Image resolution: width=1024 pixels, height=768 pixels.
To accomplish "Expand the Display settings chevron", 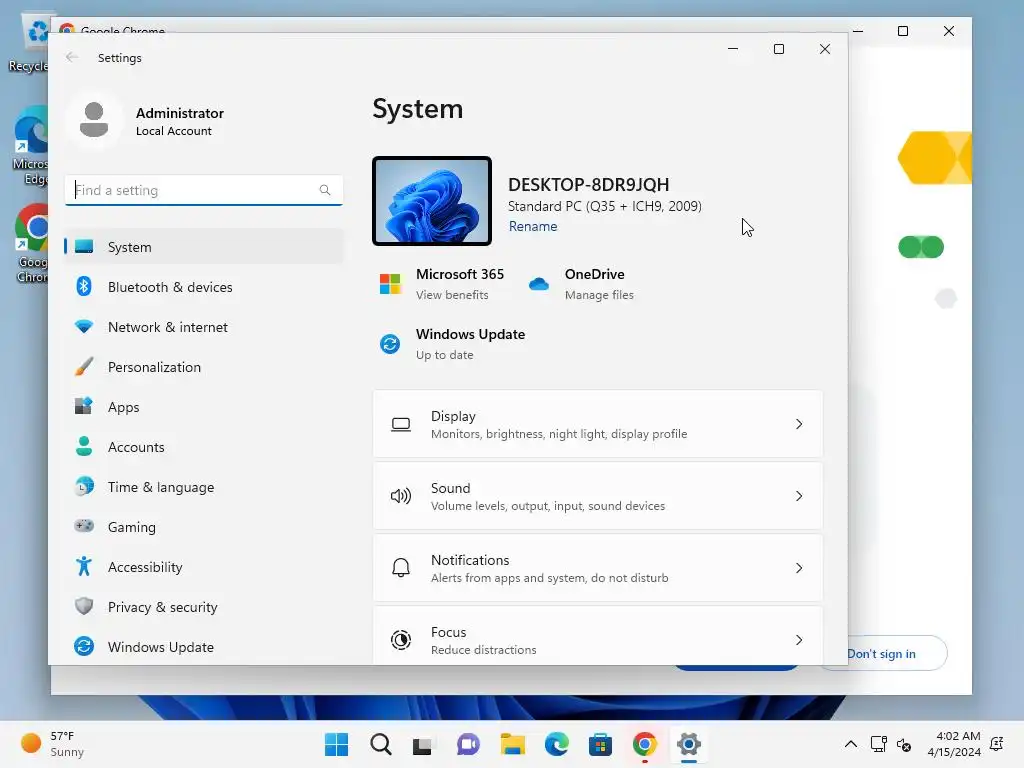I will tap(799, 424).
